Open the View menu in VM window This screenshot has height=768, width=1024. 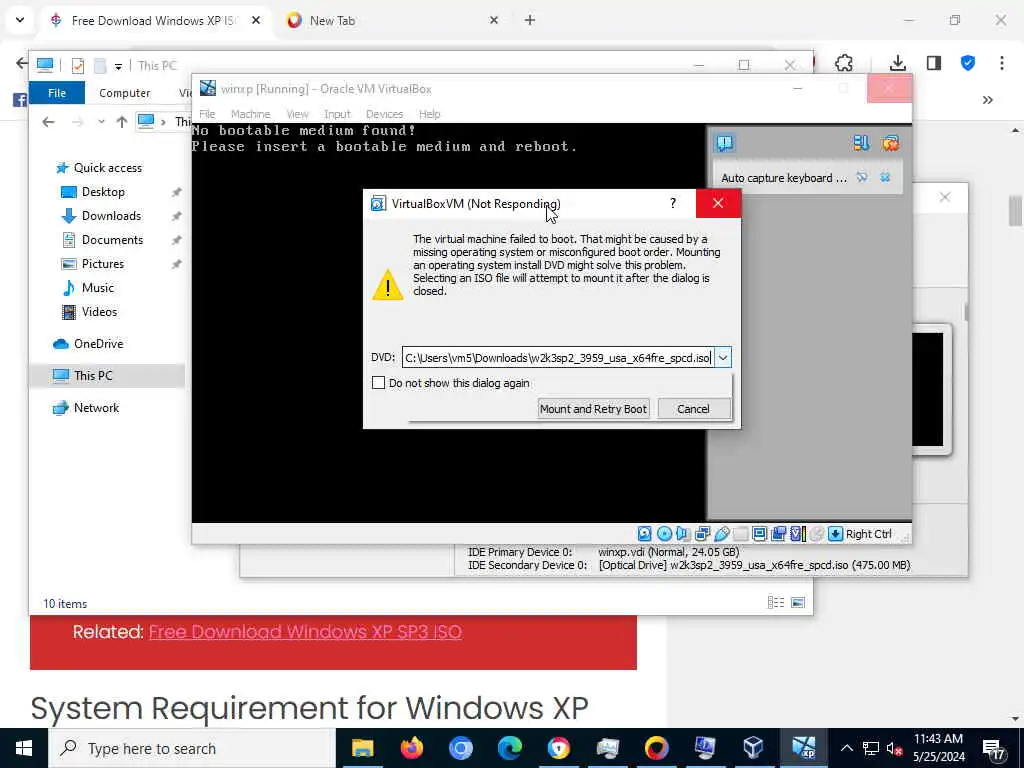pyautogui.click(x=297, y=114)
